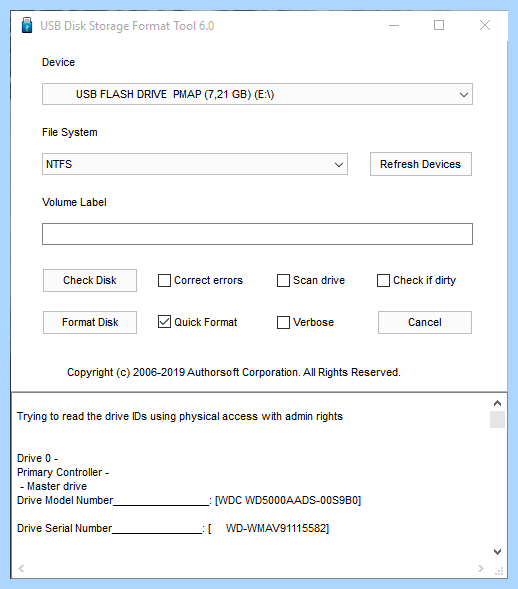Screen dimensions: 518x589
Task: Maximize the Format Tool window
Action: [439, 26]
